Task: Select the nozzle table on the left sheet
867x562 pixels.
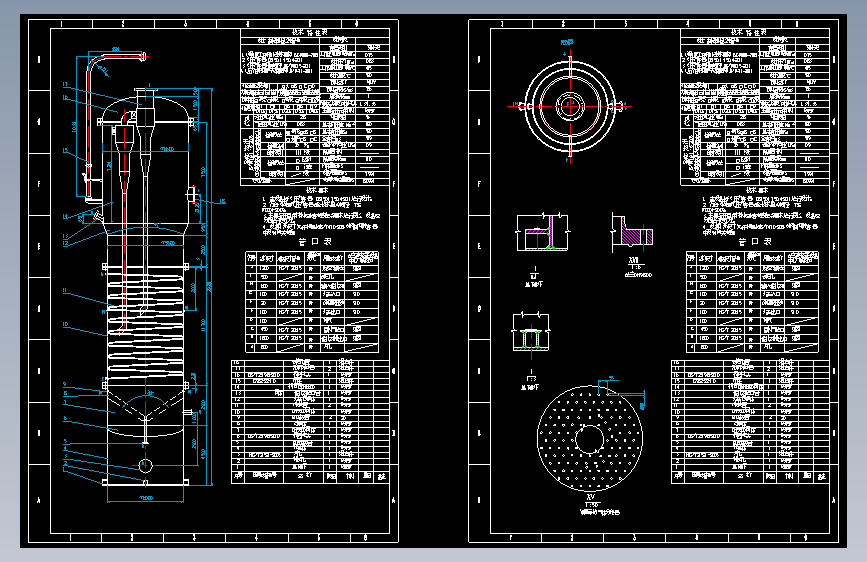Action: (312, 302)
